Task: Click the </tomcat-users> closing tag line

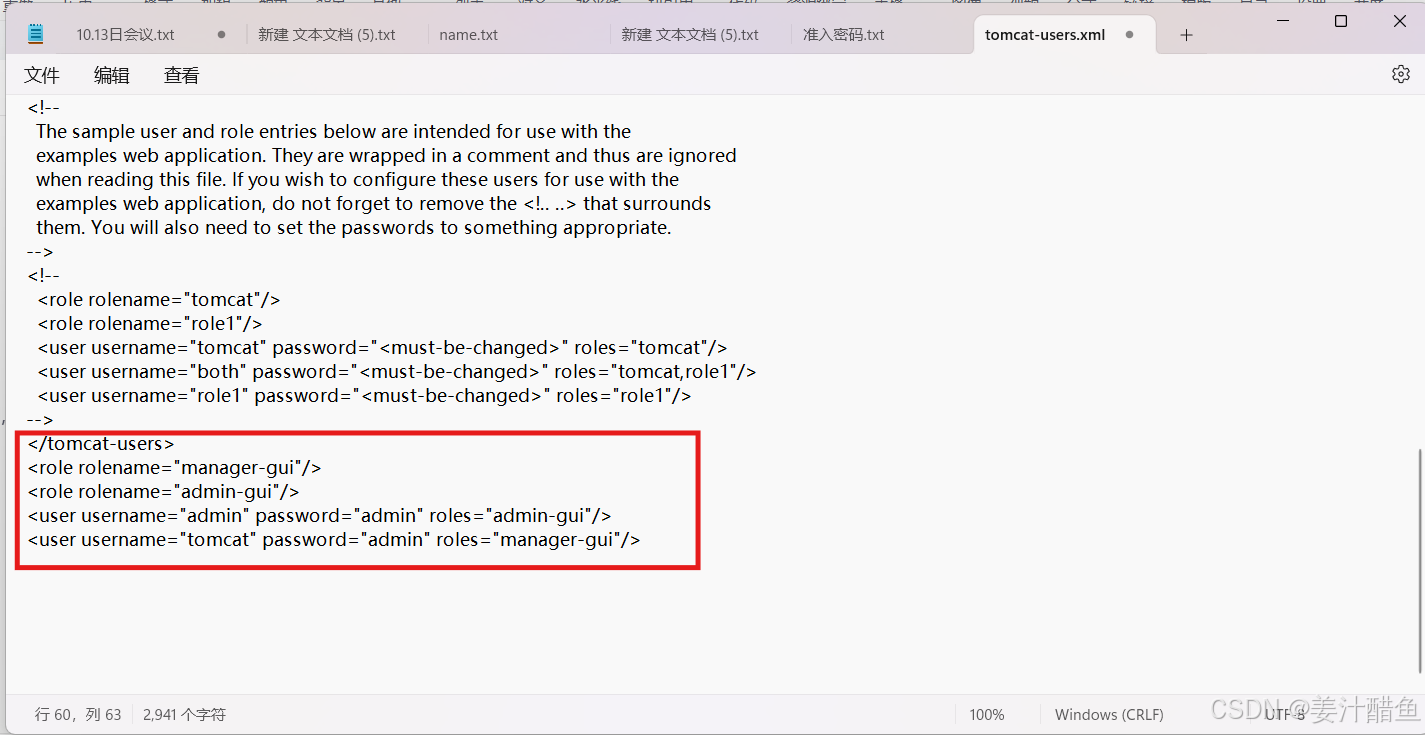Action: (x=101, y=444)
